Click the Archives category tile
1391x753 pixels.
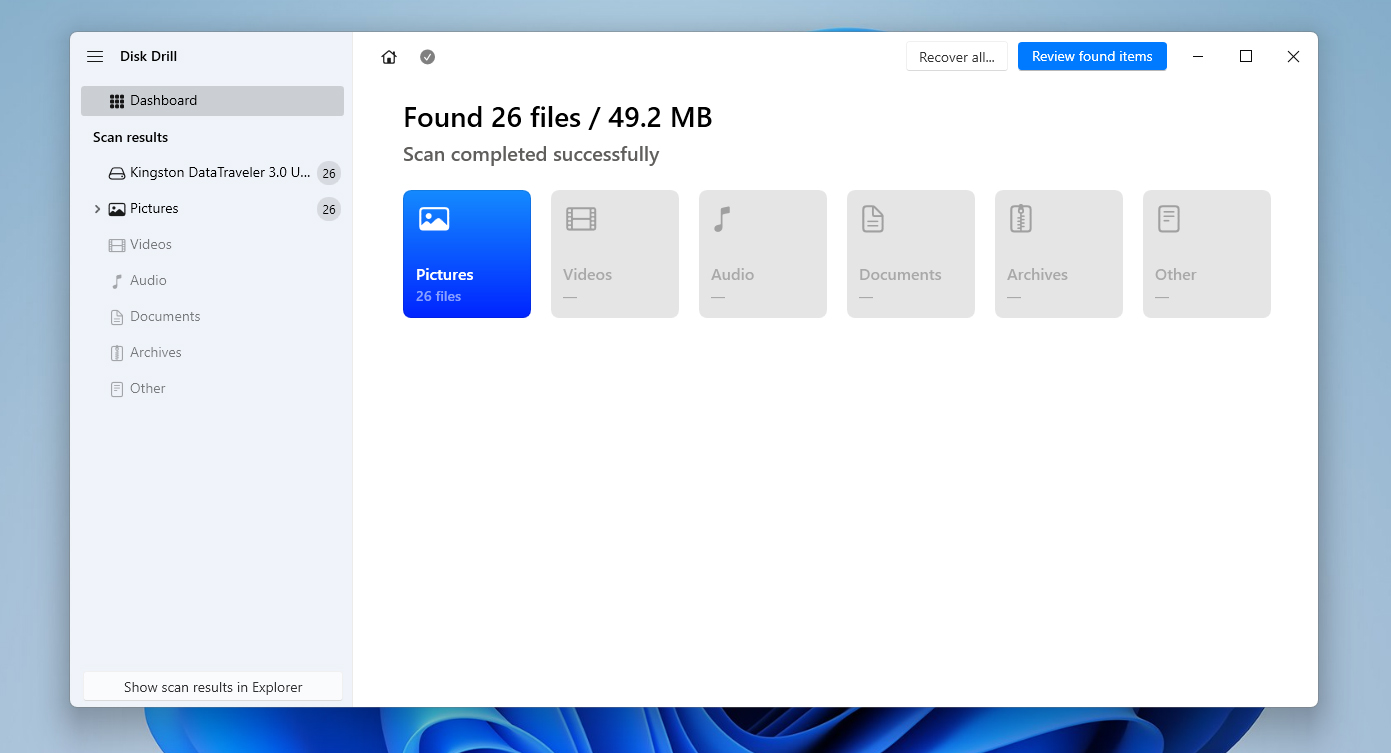point(1059,254)
